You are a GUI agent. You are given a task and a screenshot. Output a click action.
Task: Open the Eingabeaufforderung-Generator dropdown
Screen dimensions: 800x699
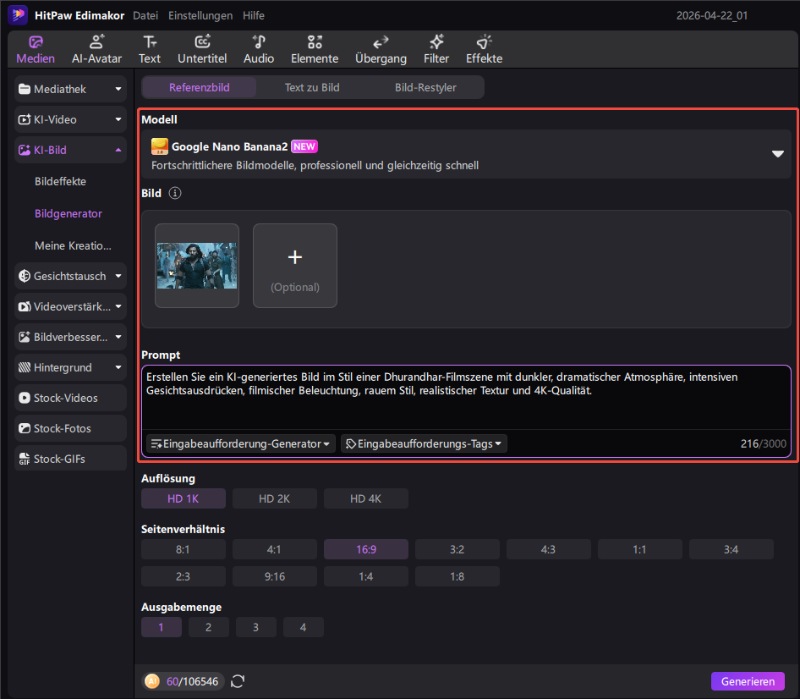point(240,443)
